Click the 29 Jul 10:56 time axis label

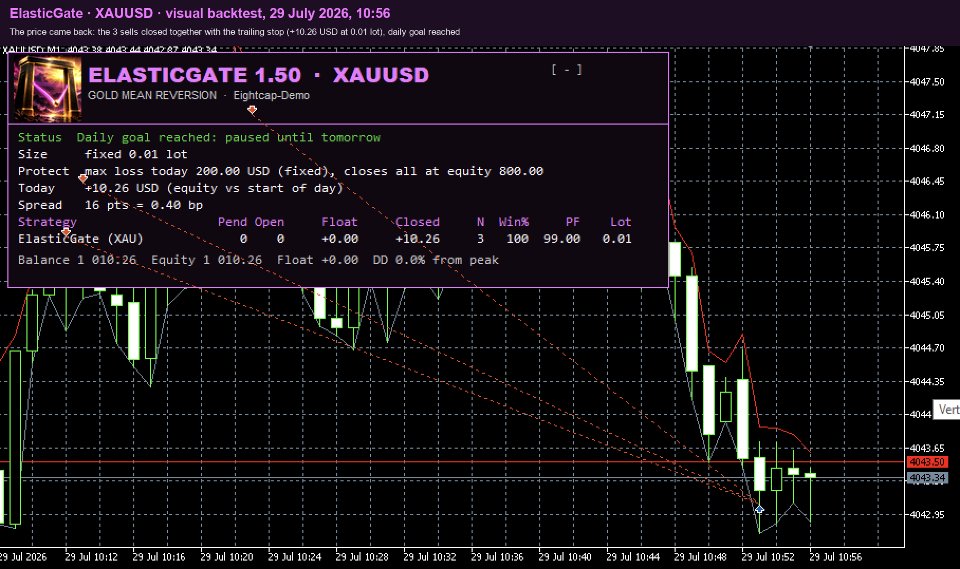coord(835,557)
